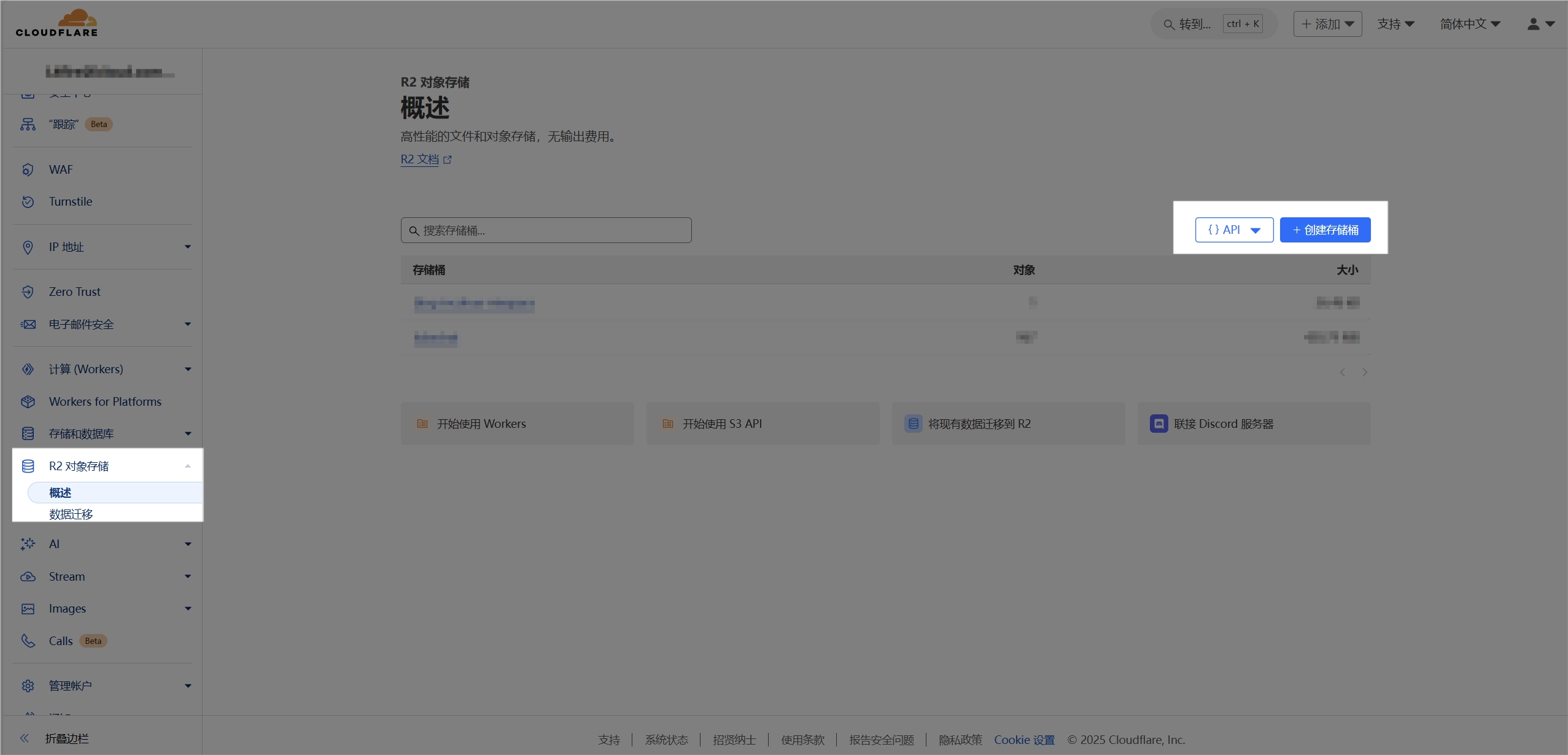Viewport: 1568px width, 755px height.
Task: Open 系统状态 footer link
Action: click(x=666, y=740)
